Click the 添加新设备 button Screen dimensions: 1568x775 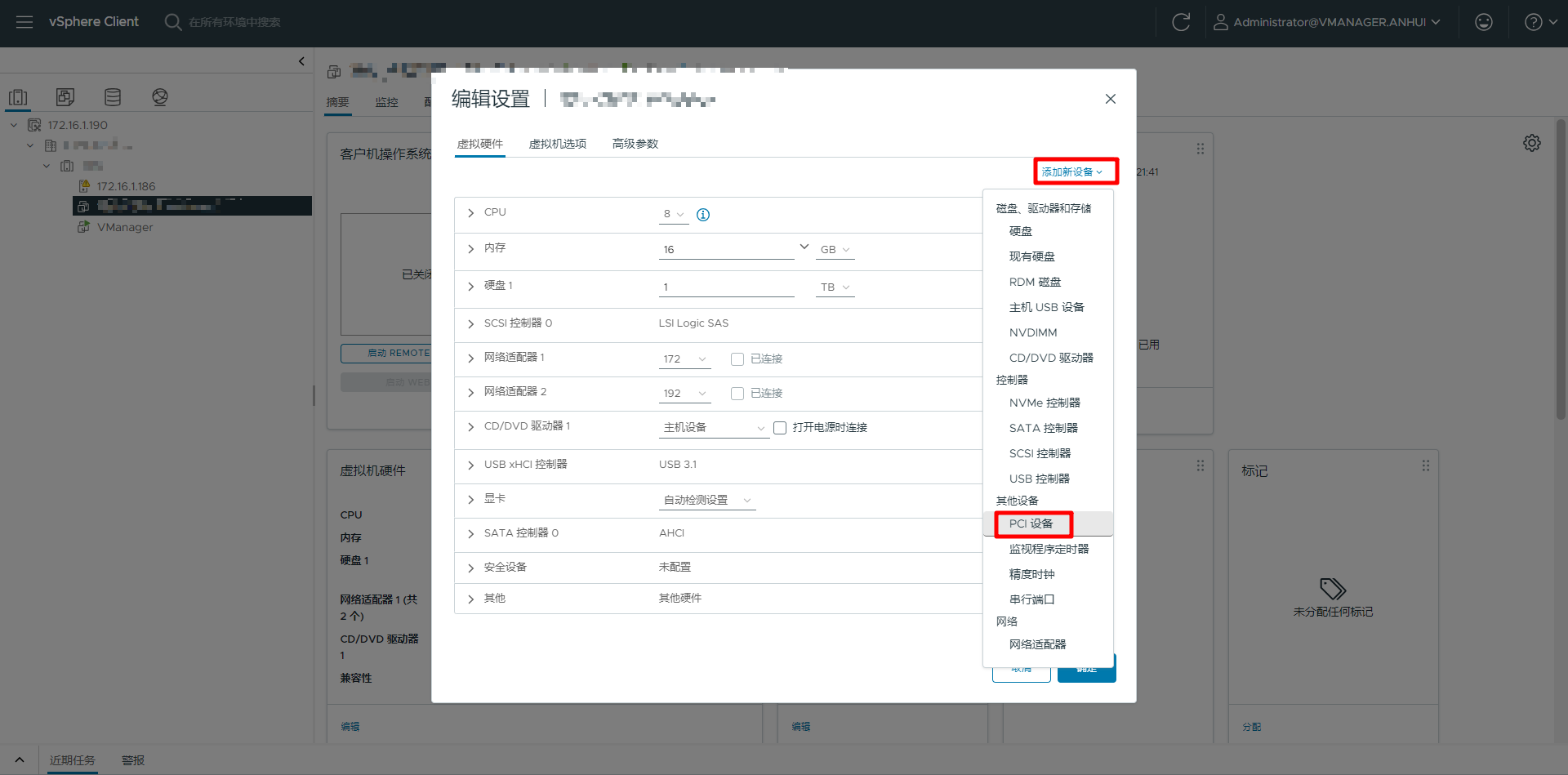pyautogui.click(x=1073, y=171)
